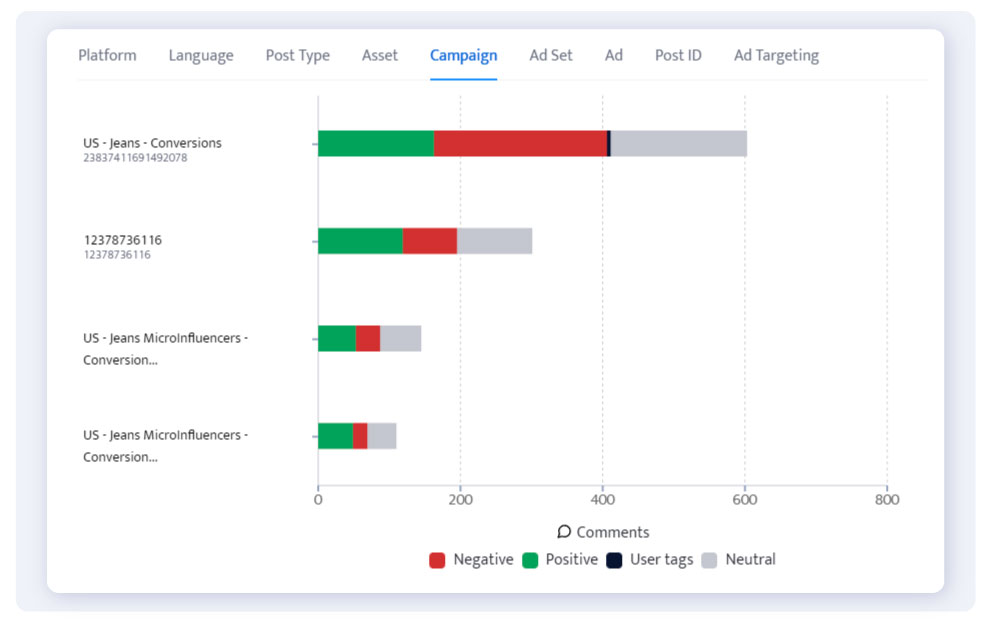Switch to the Platform tab
The image size is (991, 626).
click(x=107, y=55)
